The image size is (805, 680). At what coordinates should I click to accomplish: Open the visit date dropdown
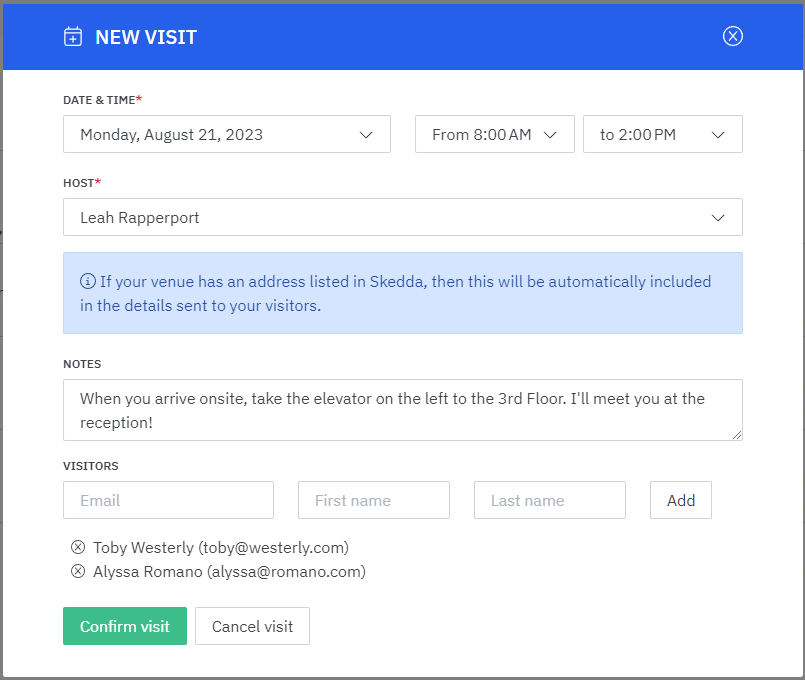[366, 134]
